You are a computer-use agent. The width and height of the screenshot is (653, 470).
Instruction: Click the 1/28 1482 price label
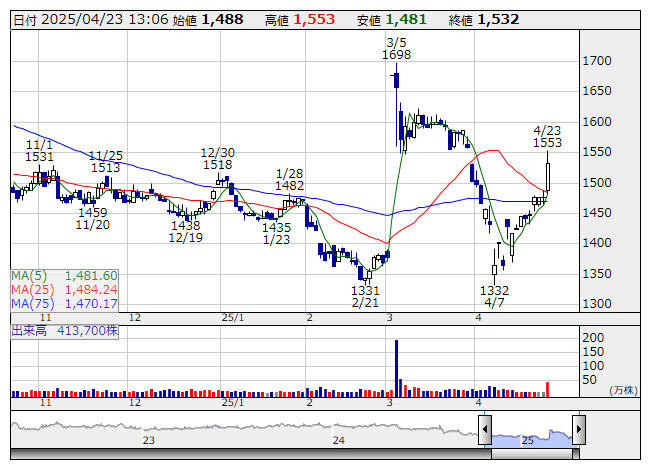tap(289, 179)
